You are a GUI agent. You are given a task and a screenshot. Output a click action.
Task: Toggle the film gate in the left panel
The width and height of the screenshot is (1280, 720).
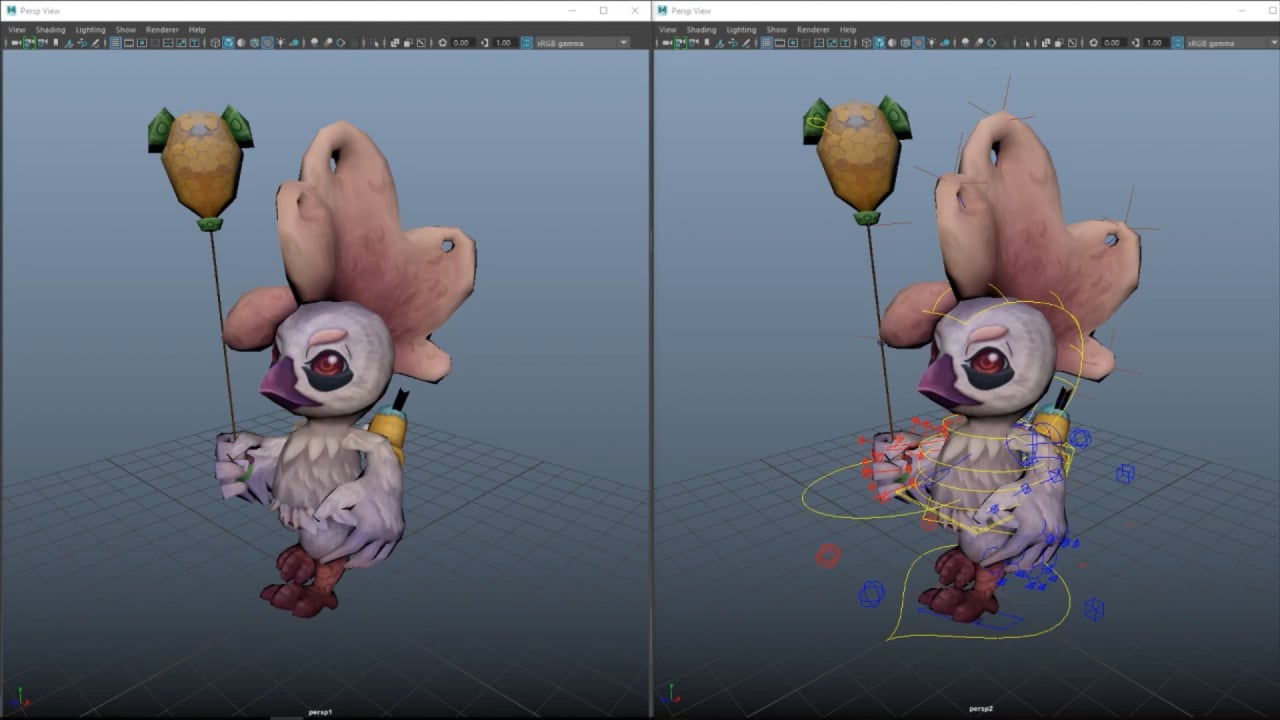pos(128,43)
